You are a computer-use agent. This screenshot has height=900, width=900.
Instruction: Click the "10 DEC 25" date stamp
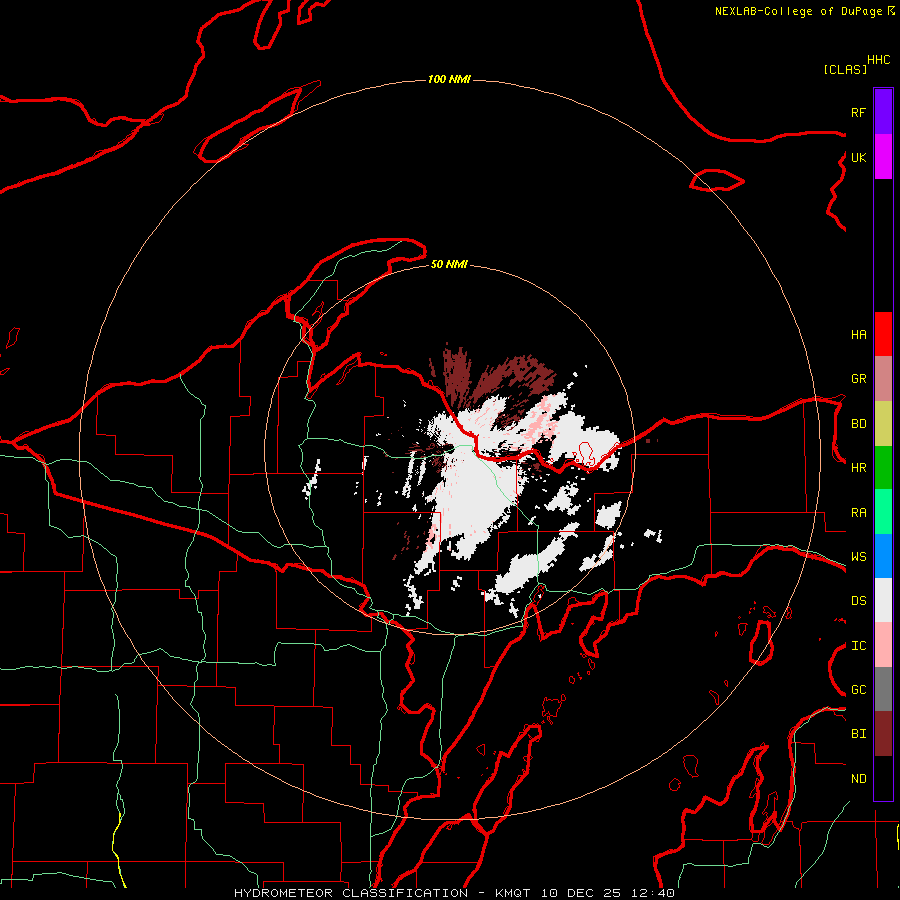click(x=581, y=893)
